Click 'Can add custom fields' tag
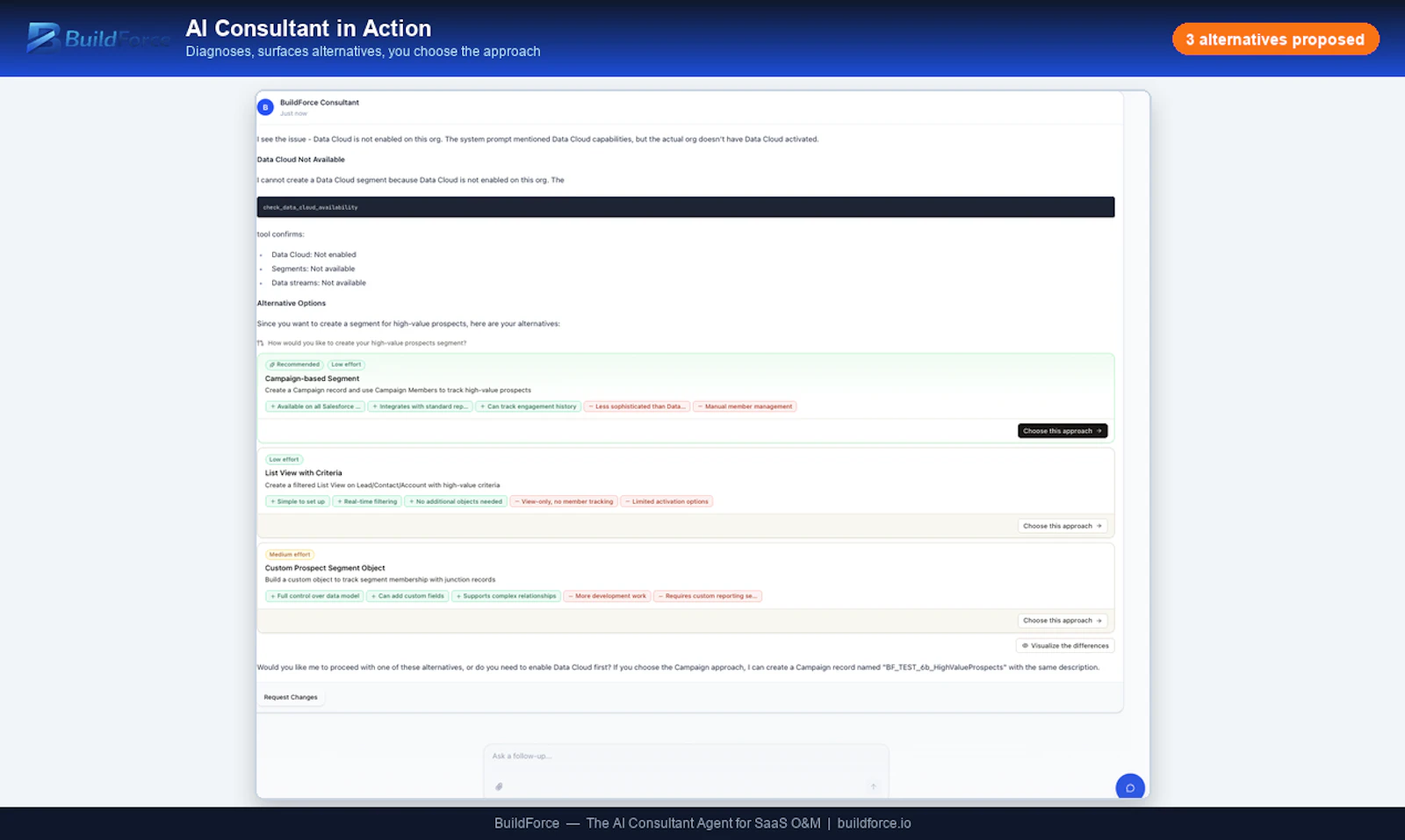 click(407, 596)
